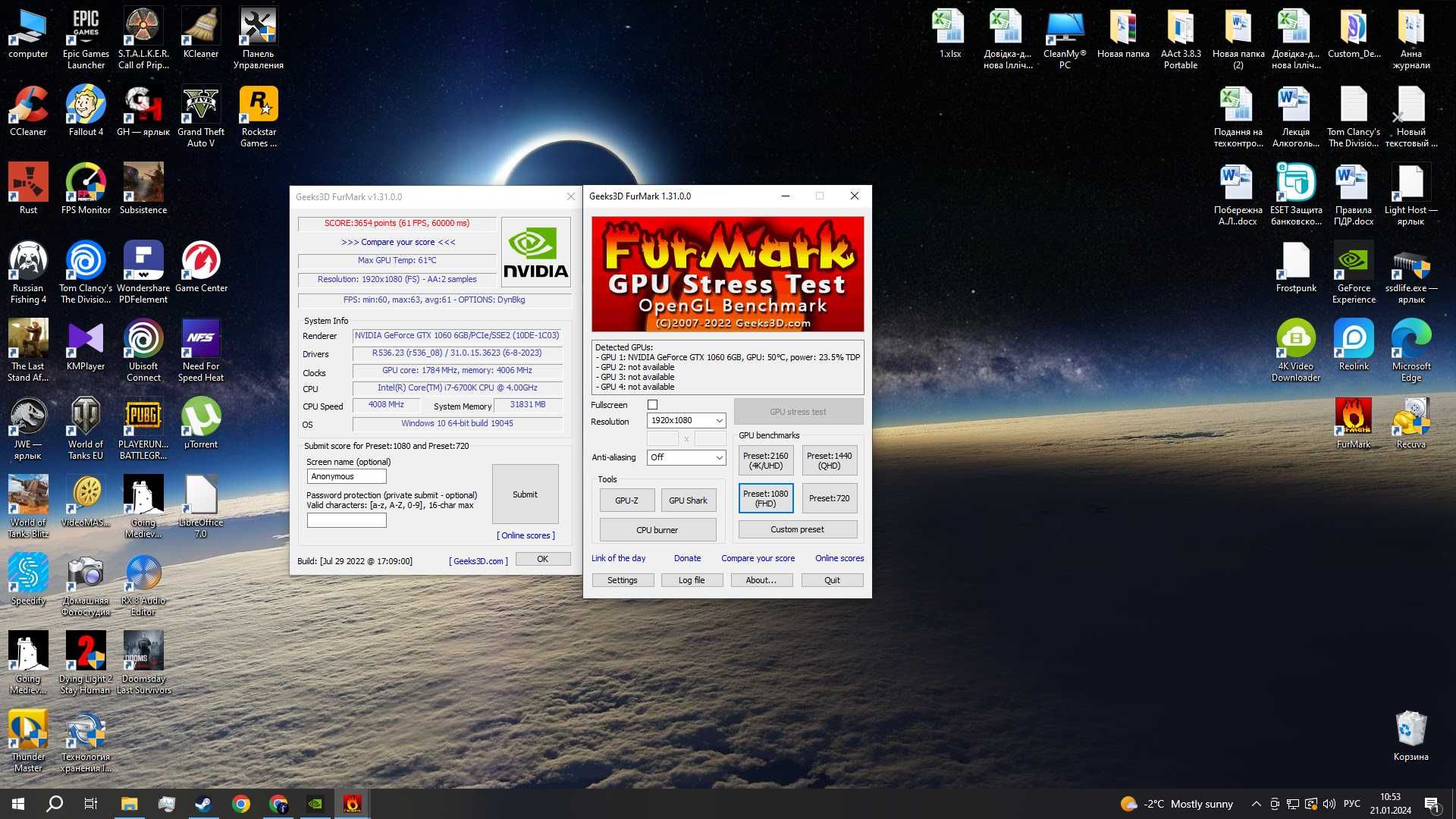Screen dimensions: 1456x819
Task: Open Ubisoft Connect icon
Action: [x=143, y=350]
